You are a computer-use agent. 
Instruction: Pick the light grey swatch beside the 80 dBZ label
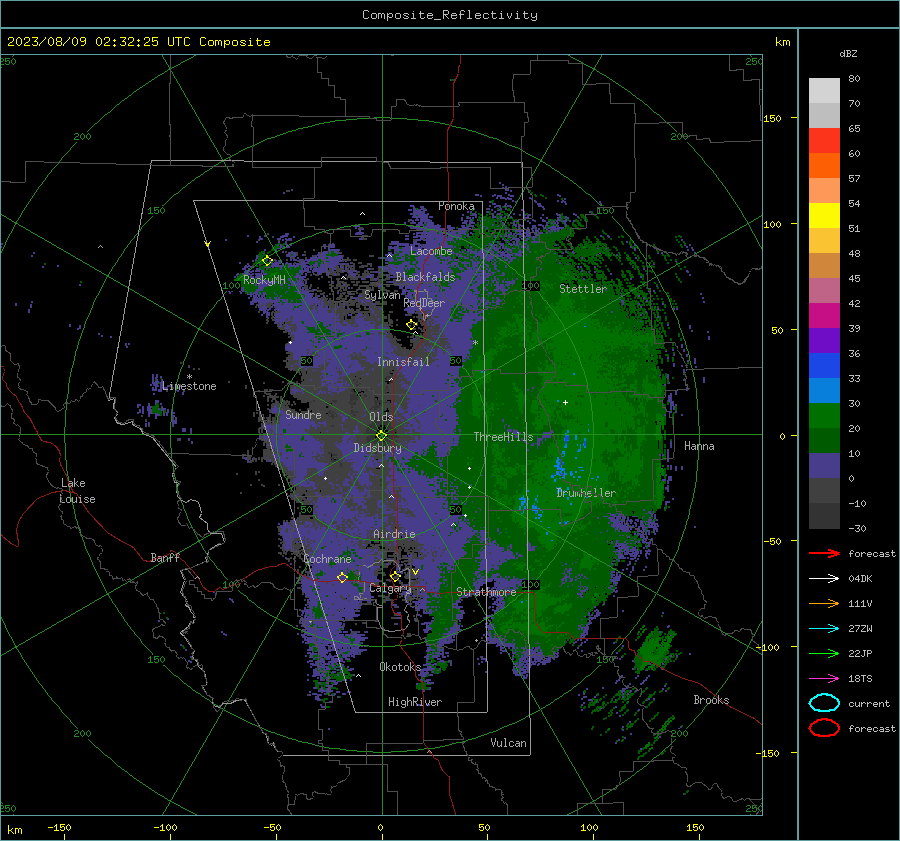[x=824, y=91]
